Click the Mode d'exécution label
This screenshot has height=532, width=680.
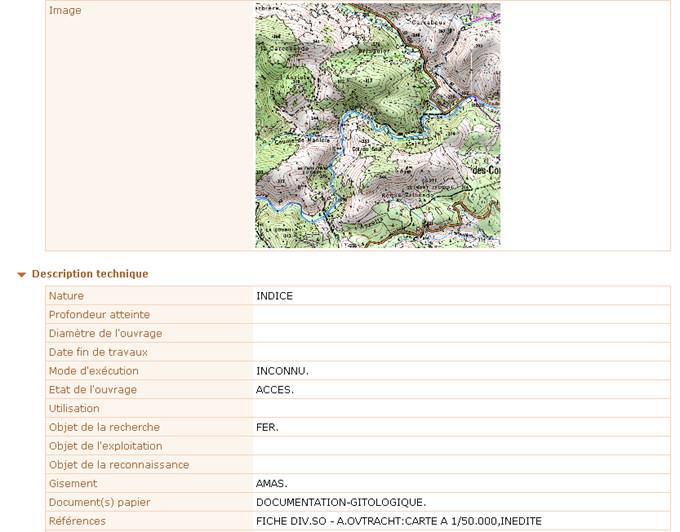pyautogui.click(x=93, y=371)
